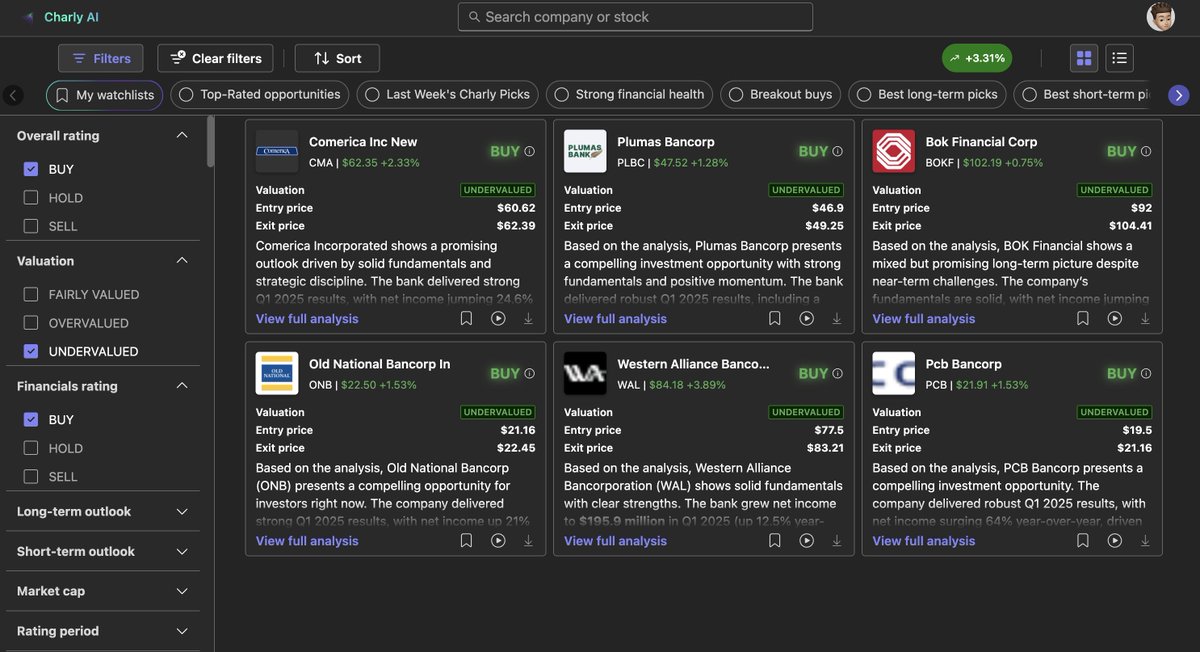Open the Sort options
The image size is (1200, 652).
[x=337, y=58]
